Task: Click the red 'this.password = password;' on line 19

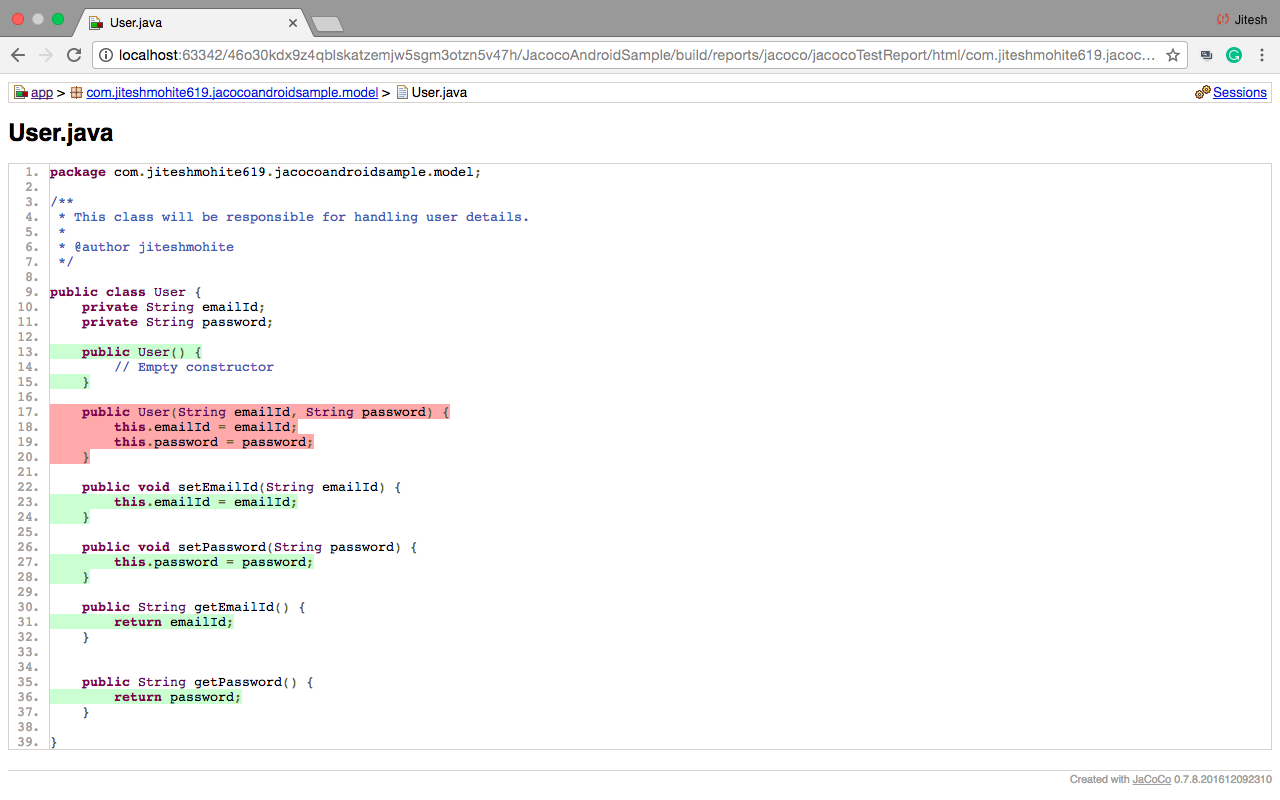Action: point(214,442)
